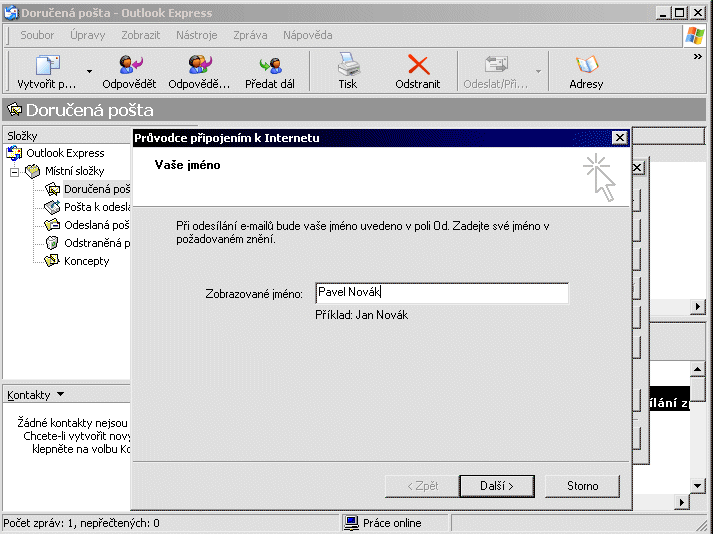This screenshot has height=534, width=713.
Task: Collapse the Místní složky tree node
Action: (x=15, y=171)
